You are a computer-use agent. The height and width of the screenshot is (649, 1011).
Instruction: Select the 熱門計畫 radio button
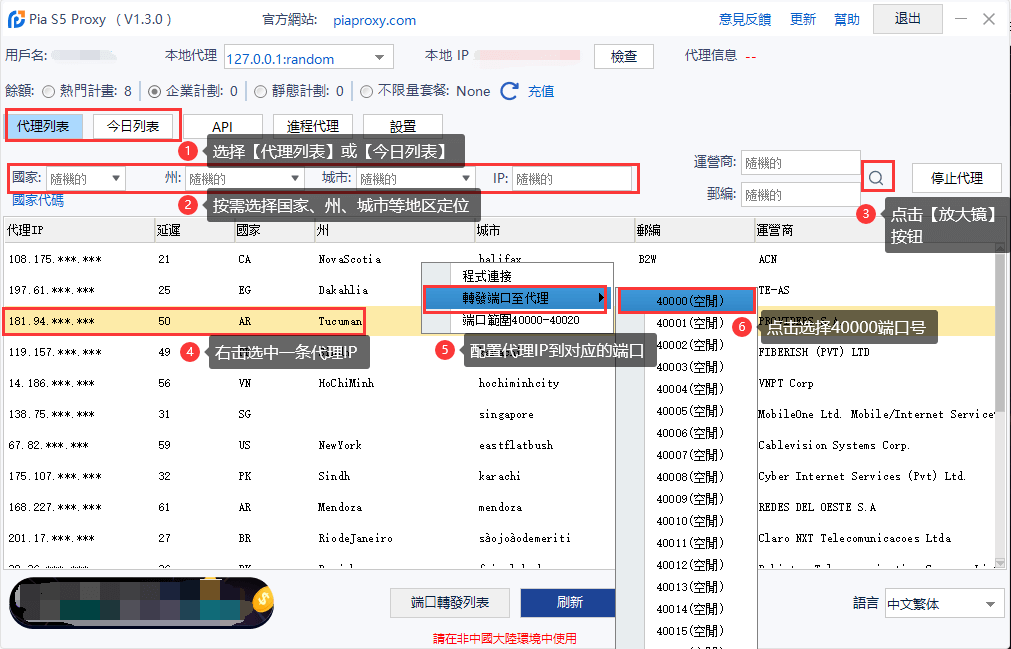[48, 92]
